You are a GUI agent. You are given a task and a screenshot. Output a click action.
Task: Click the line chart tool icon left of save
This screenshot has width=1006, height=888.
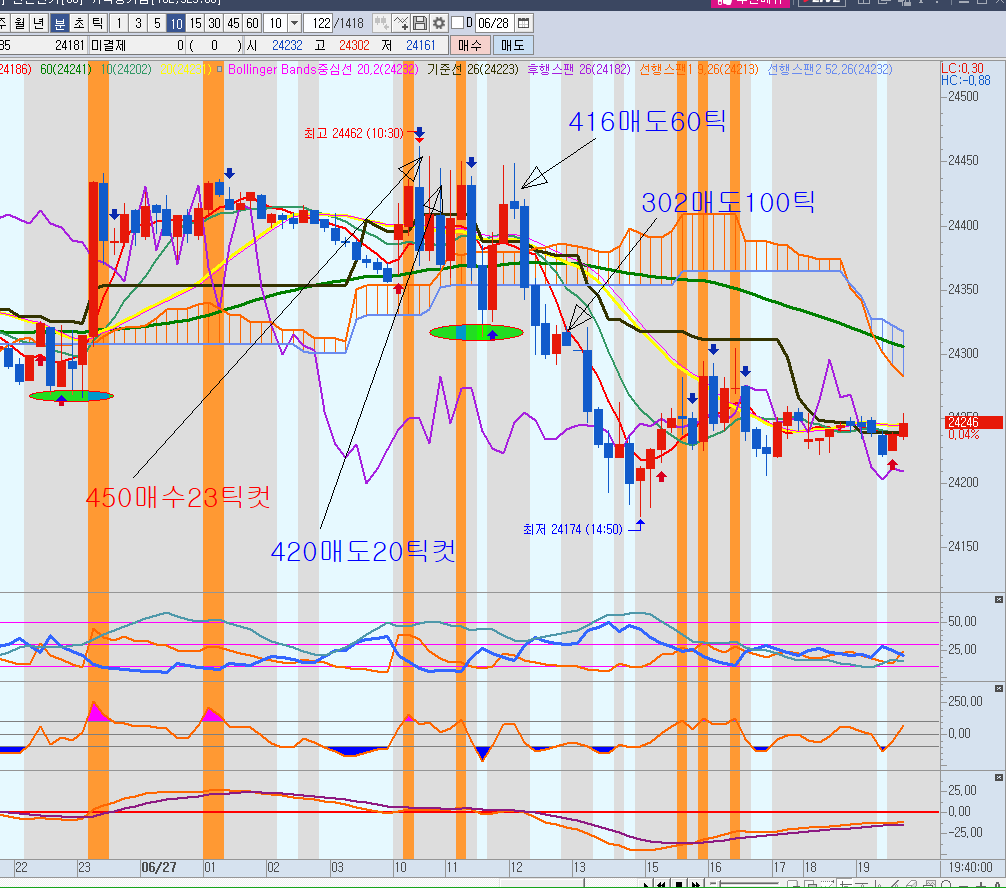(x=401, y=23)
